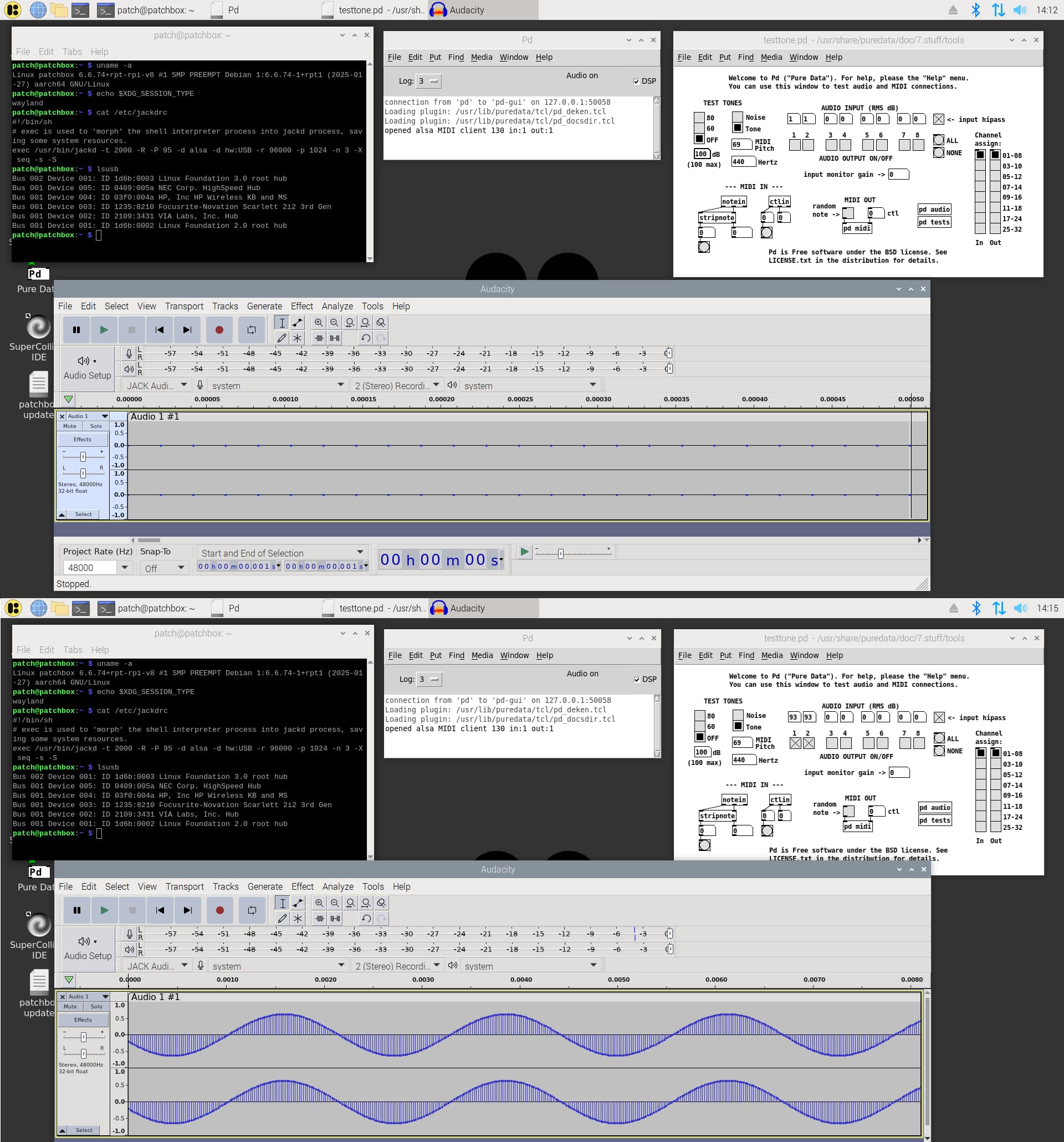This screenshot has width=1064, height=1142.
Task: Click Skip to End in 14:12 silent-track Audacity
Action: [187, 330]
